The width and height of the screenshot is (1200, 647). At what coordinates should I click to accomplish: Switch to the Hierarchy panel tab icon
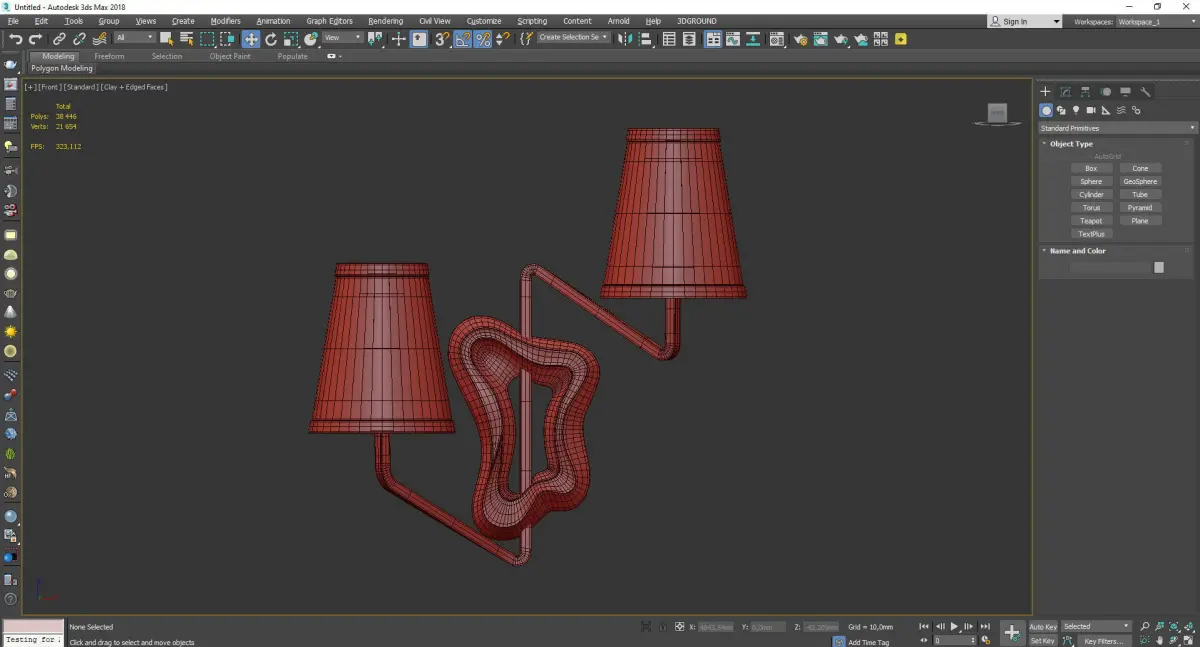(x=1085, y=91)
